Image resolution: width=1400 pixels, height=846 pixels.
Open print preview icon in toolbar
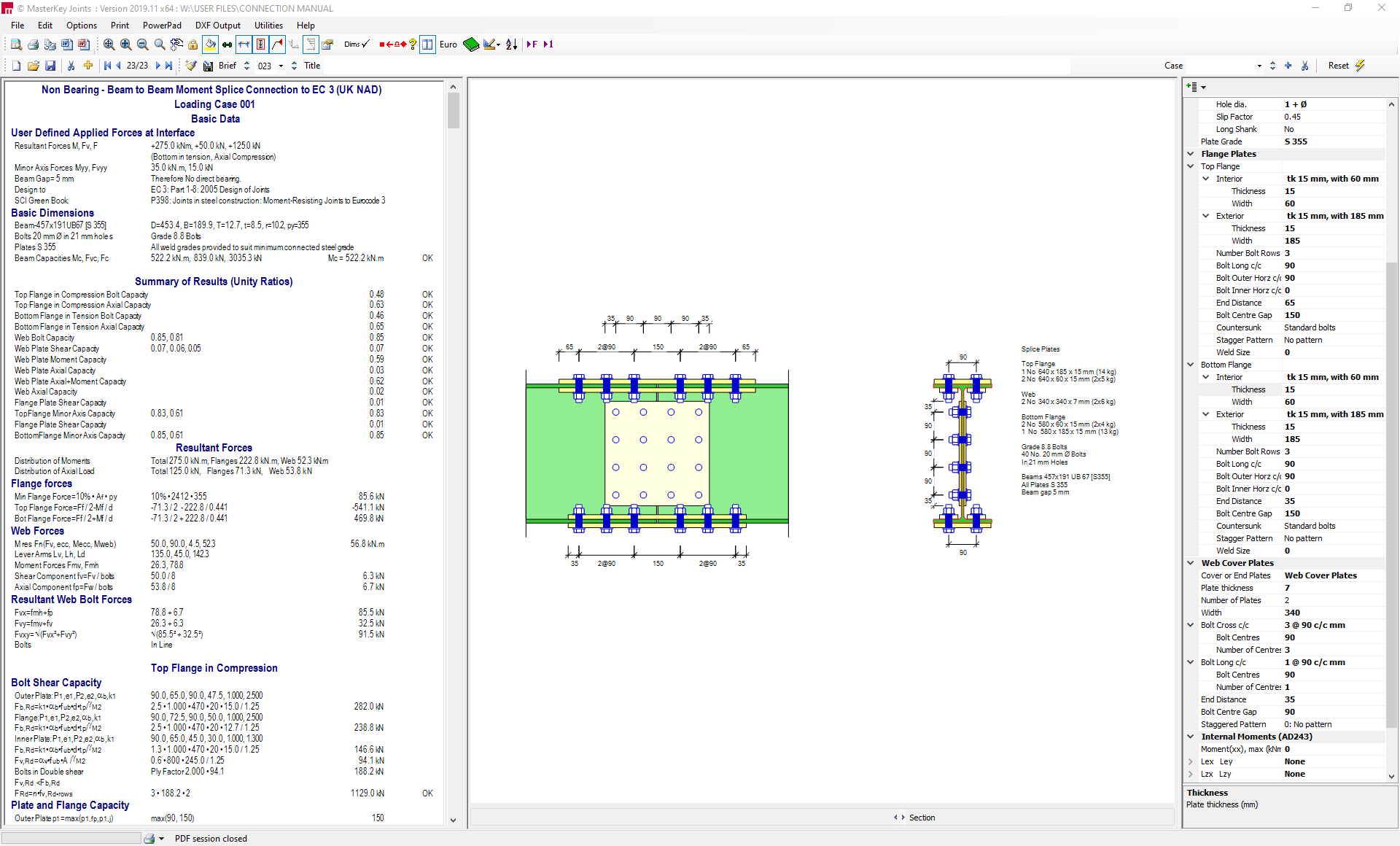click(x=15, y=44)
